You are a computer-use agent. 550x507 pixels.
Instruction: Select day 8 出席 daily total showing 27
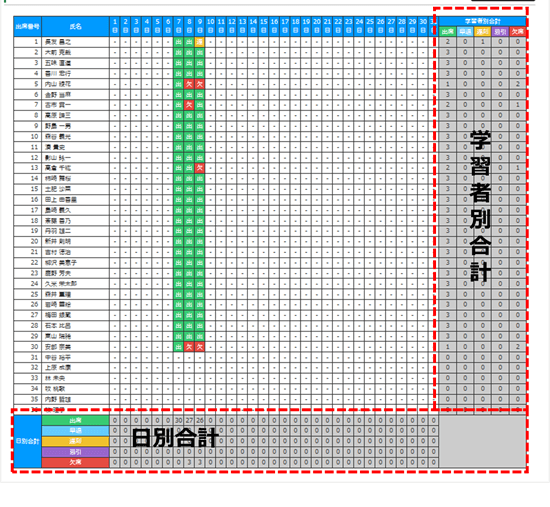(x=189, y=420)
